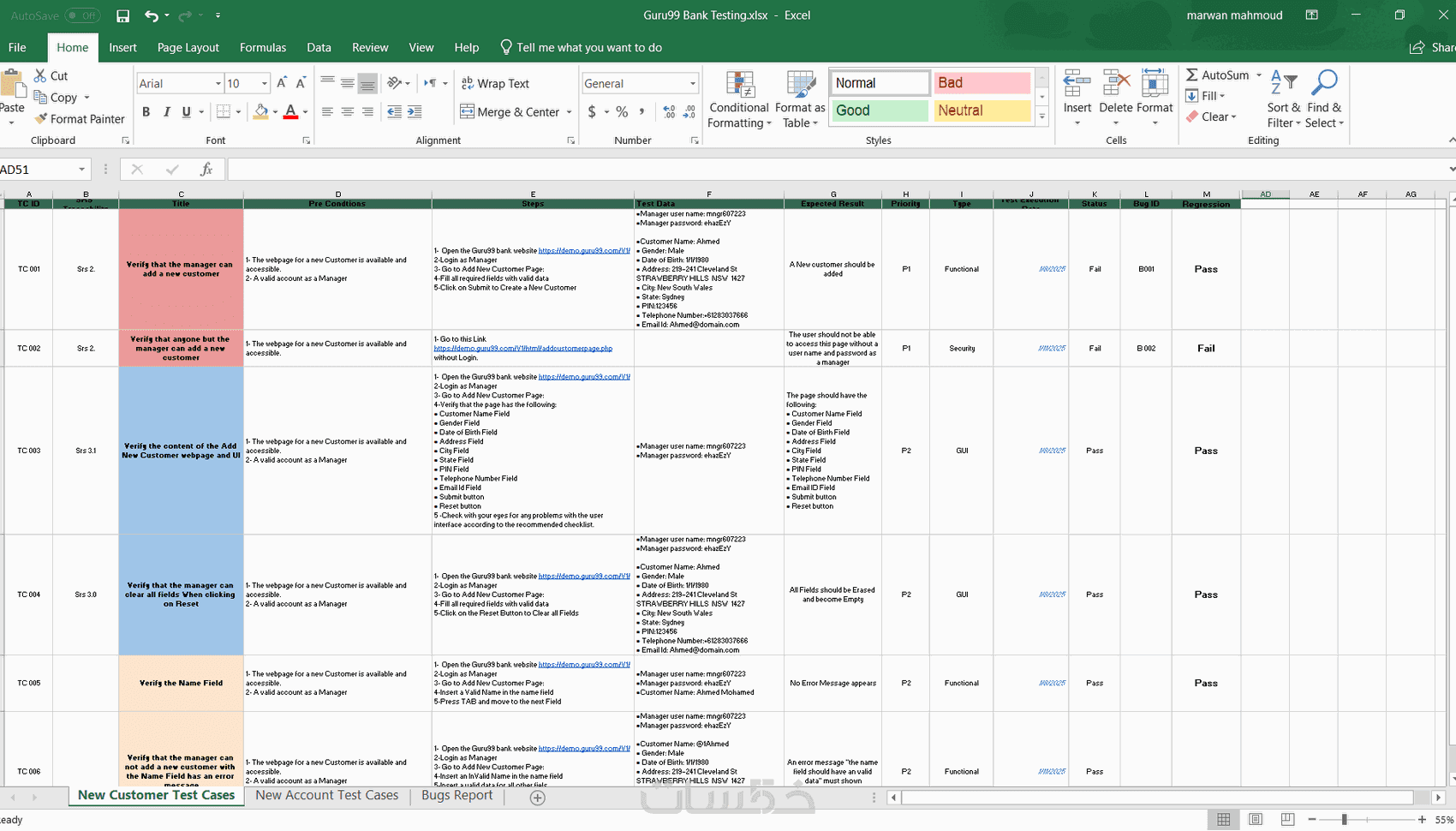
Task: Toggle bold formatting
Action: (146, 111)
